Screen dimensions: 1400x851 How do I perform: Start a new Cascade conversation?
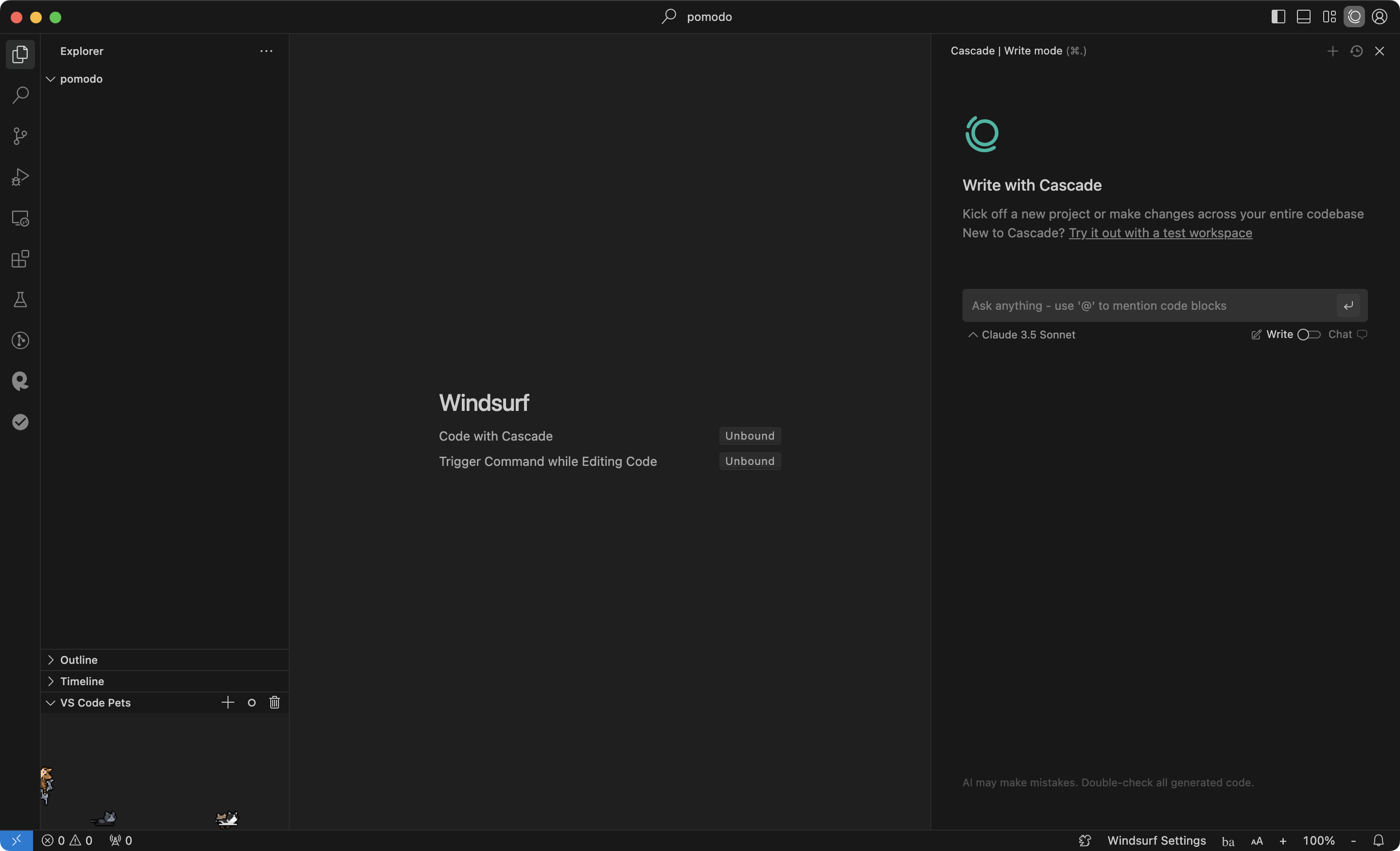click(x=1332, y=51)
